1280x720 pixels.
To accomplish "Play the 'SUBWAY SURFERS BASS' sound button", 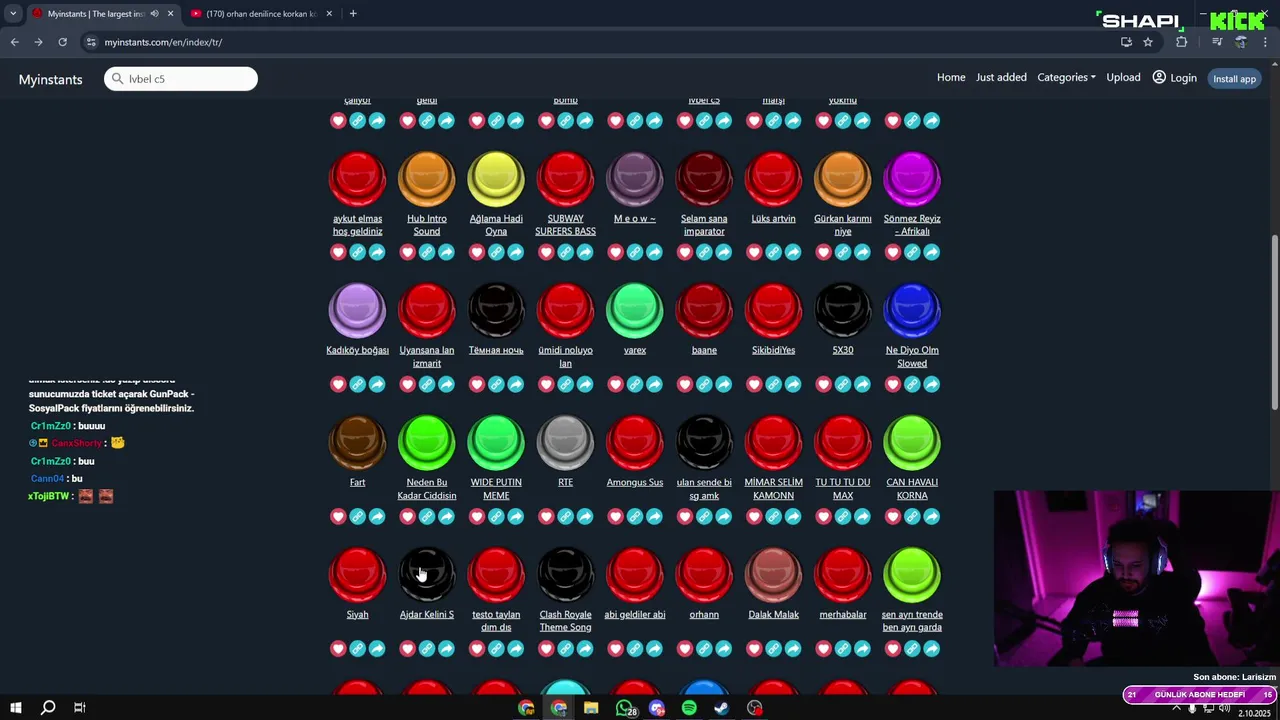I will click(x=565, y=179).
